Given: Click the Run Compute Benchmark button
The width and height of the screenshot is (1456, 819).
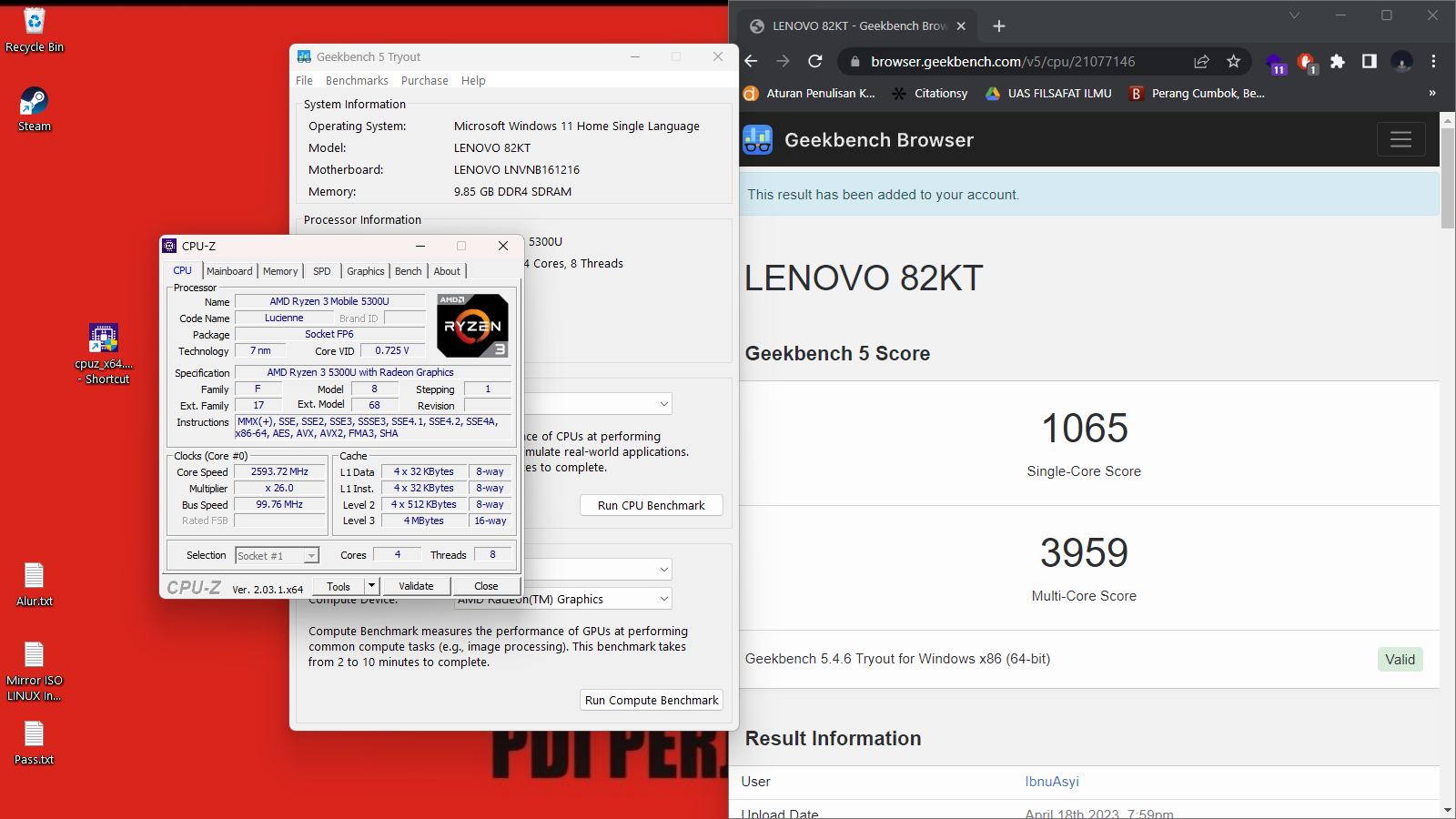Looking at the screenshot, I should point(652,700).
